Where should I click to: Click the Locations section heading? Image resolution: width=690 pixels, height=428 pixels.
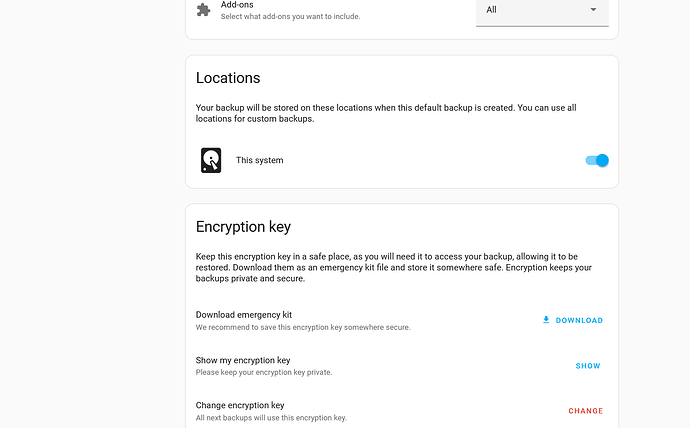click(228, 78)
